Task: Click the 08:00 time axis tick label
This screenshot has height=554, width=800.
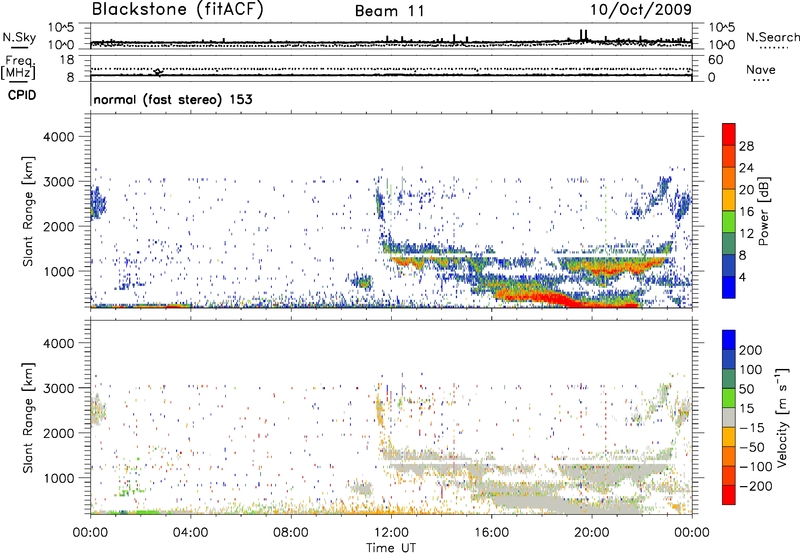Action: pos(291,533)
